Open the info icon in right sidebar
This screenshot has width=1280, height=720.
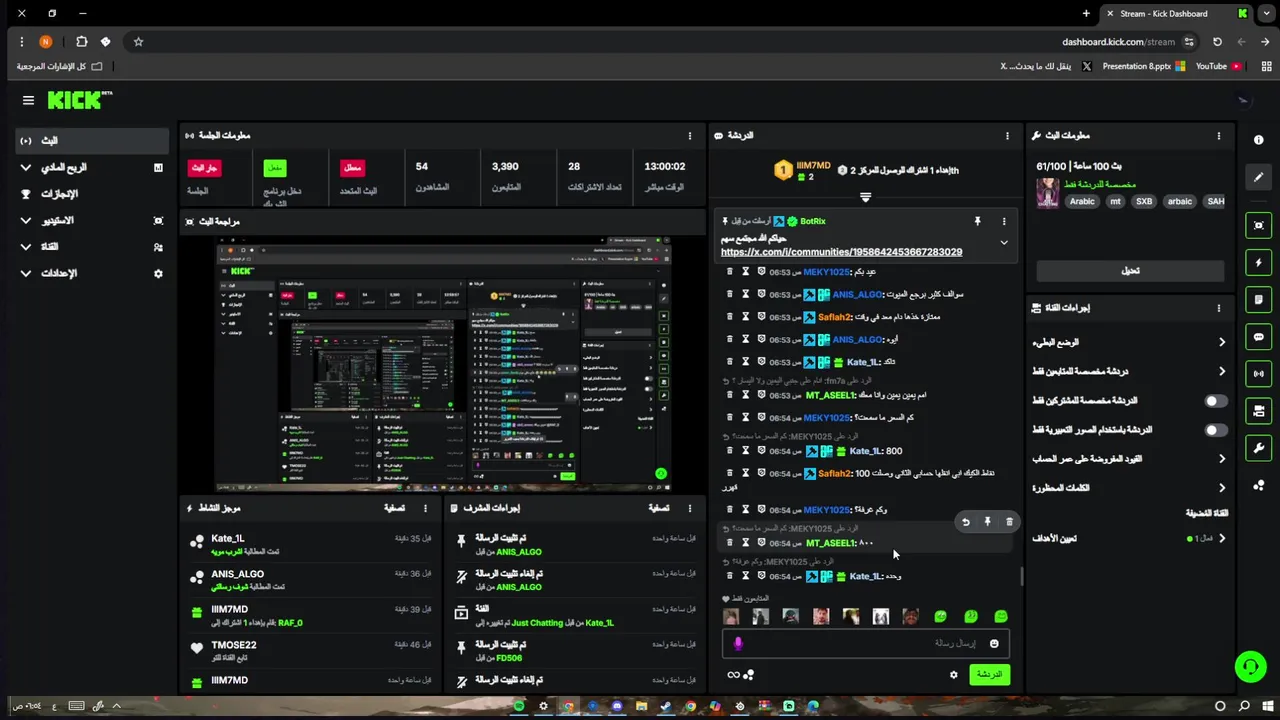click(x=1259, y=140)
